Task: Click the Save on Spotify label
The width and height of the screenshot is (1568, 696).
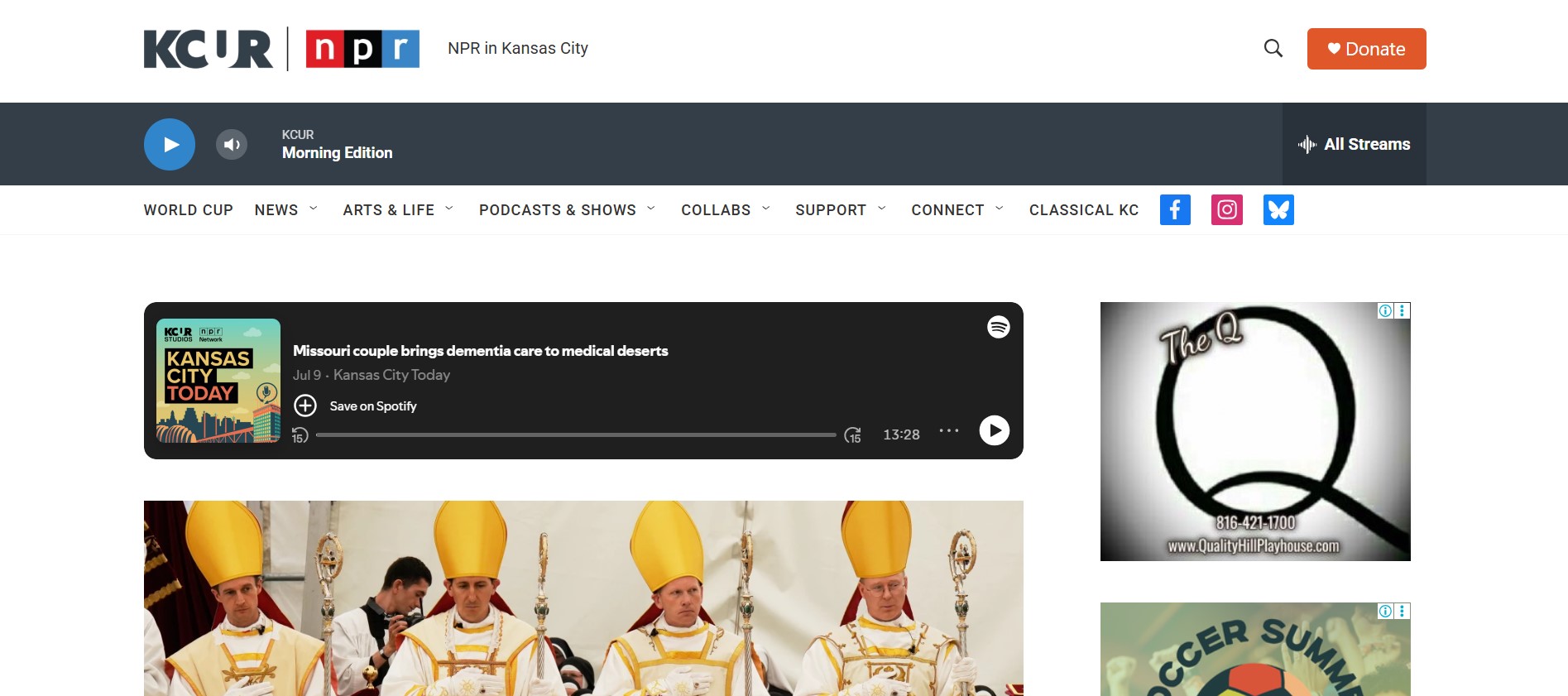Action: pyautogui.click(x=373, y=406)
